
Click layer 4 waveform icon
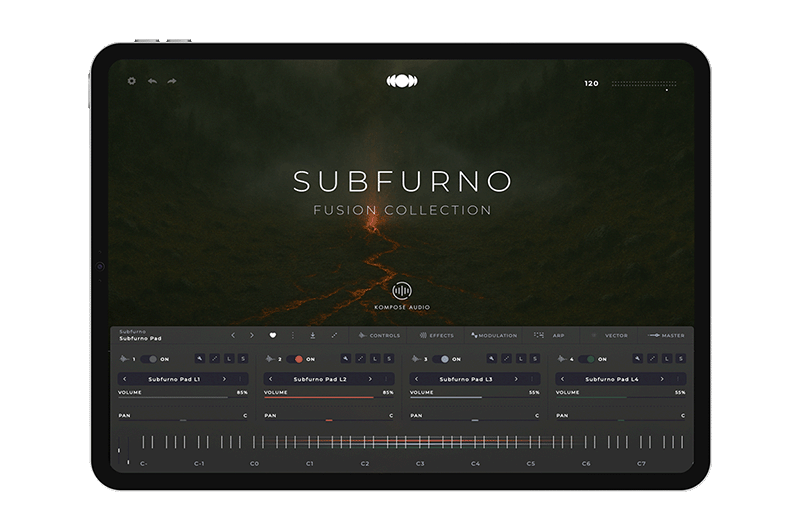pos(562,359)
